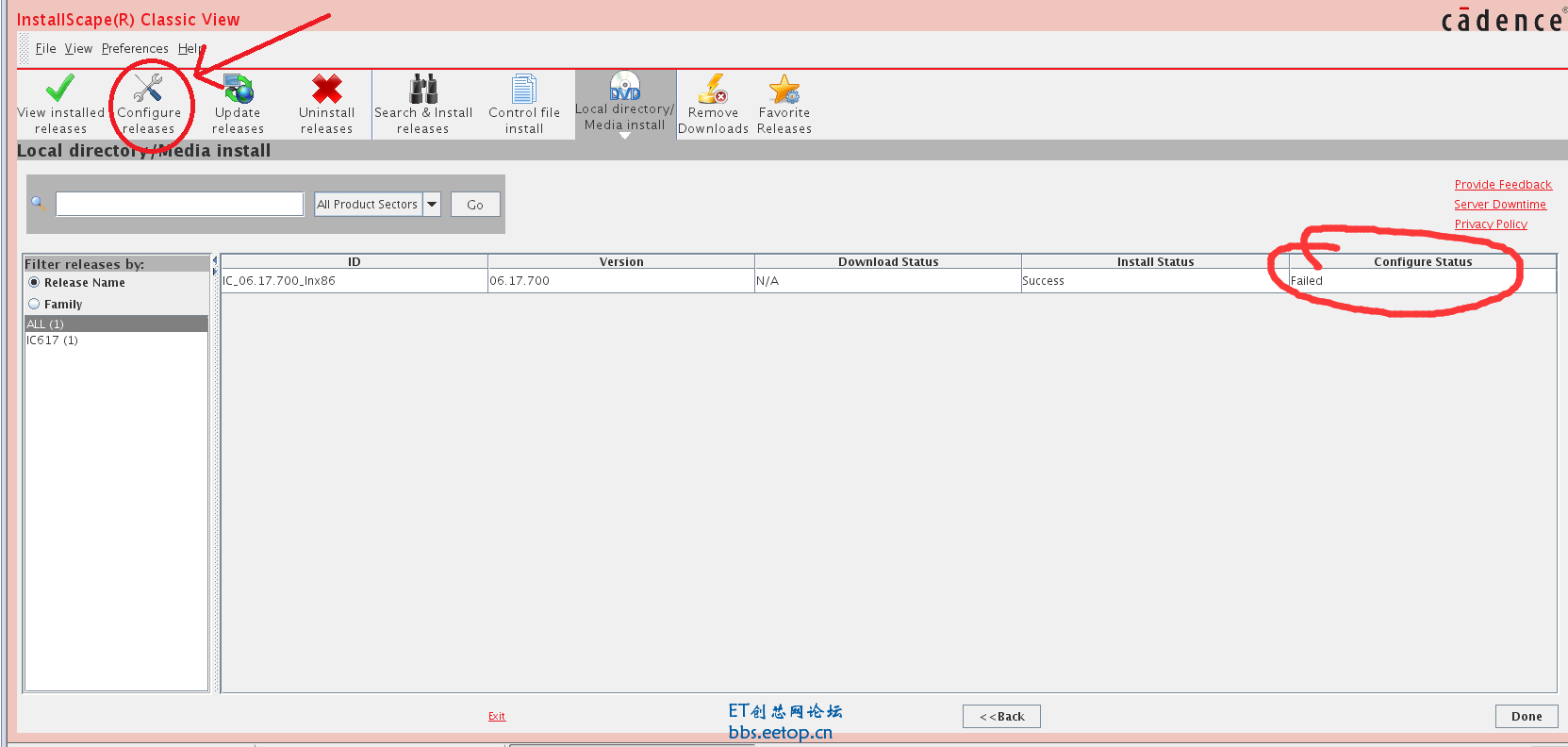Open the Preferences menu
Screen dimensions: 1568x747
(135, 48)
